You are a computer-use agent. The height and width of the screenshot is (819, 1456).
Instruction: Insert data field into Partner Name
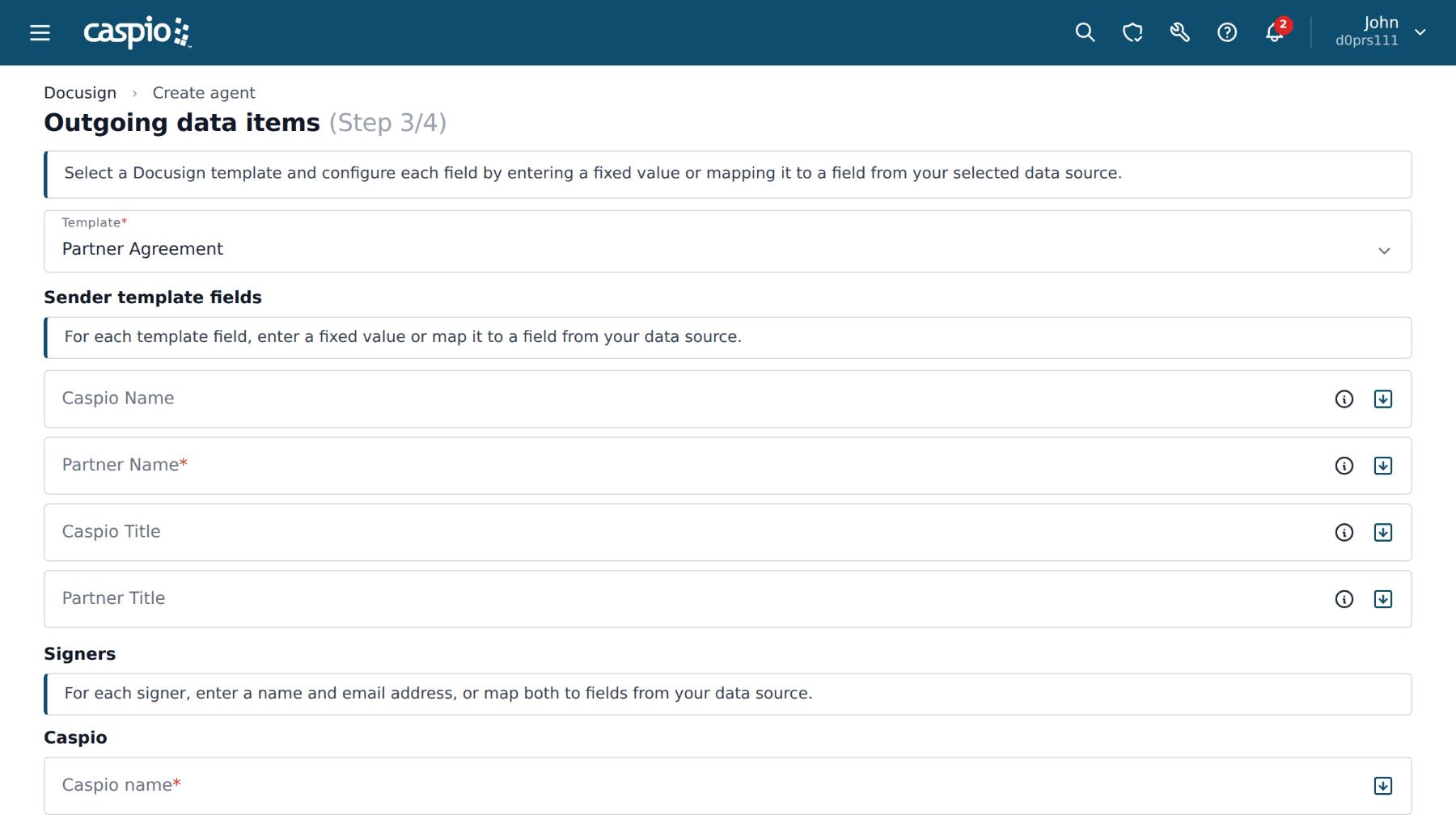pyautogui.click(x=1383, y=466)
